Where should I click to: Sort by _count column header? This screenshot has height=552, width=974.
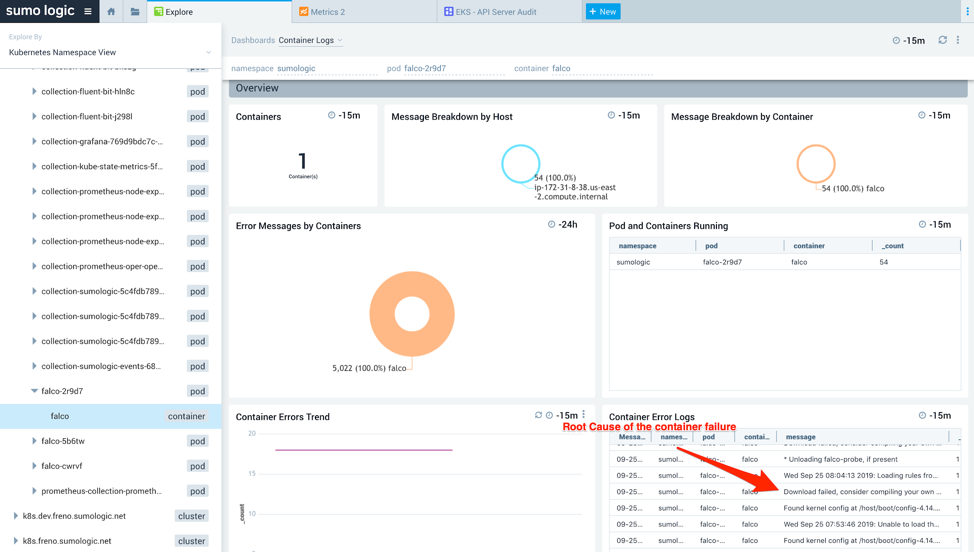click(x=893, y=246)
